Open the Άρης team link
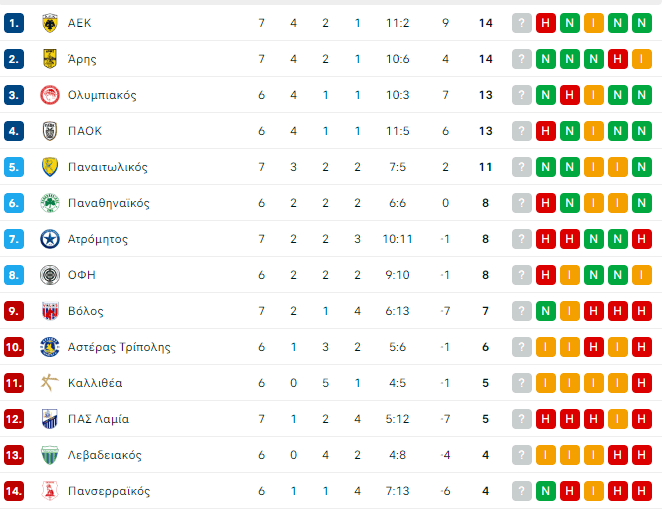 tap(82, 59)
